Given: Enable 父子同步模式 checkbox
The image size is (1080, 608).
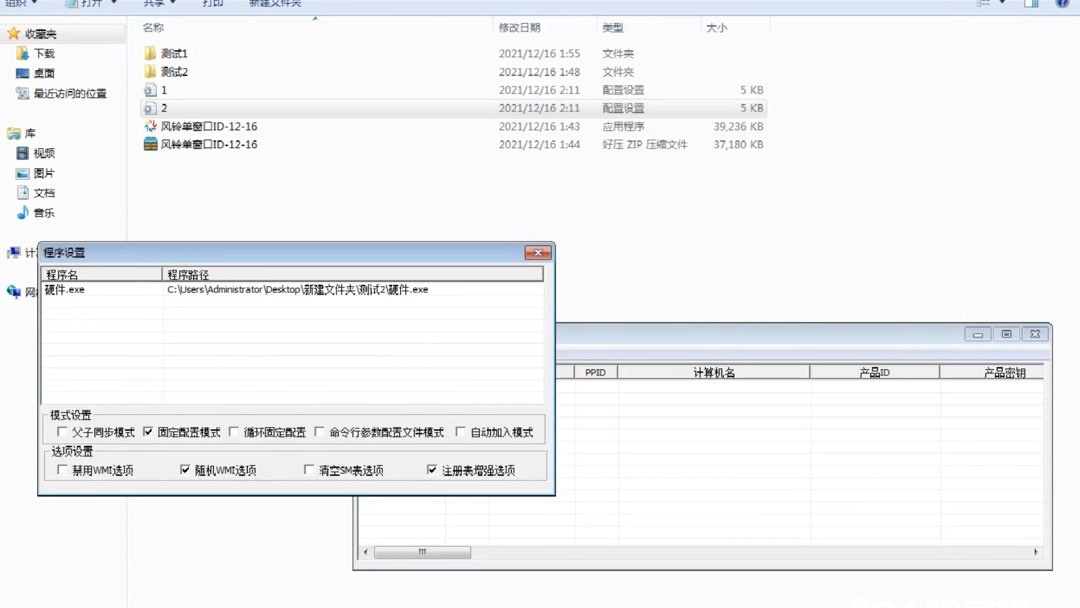Looking at the screenshot, I should (x=62, y=431).
